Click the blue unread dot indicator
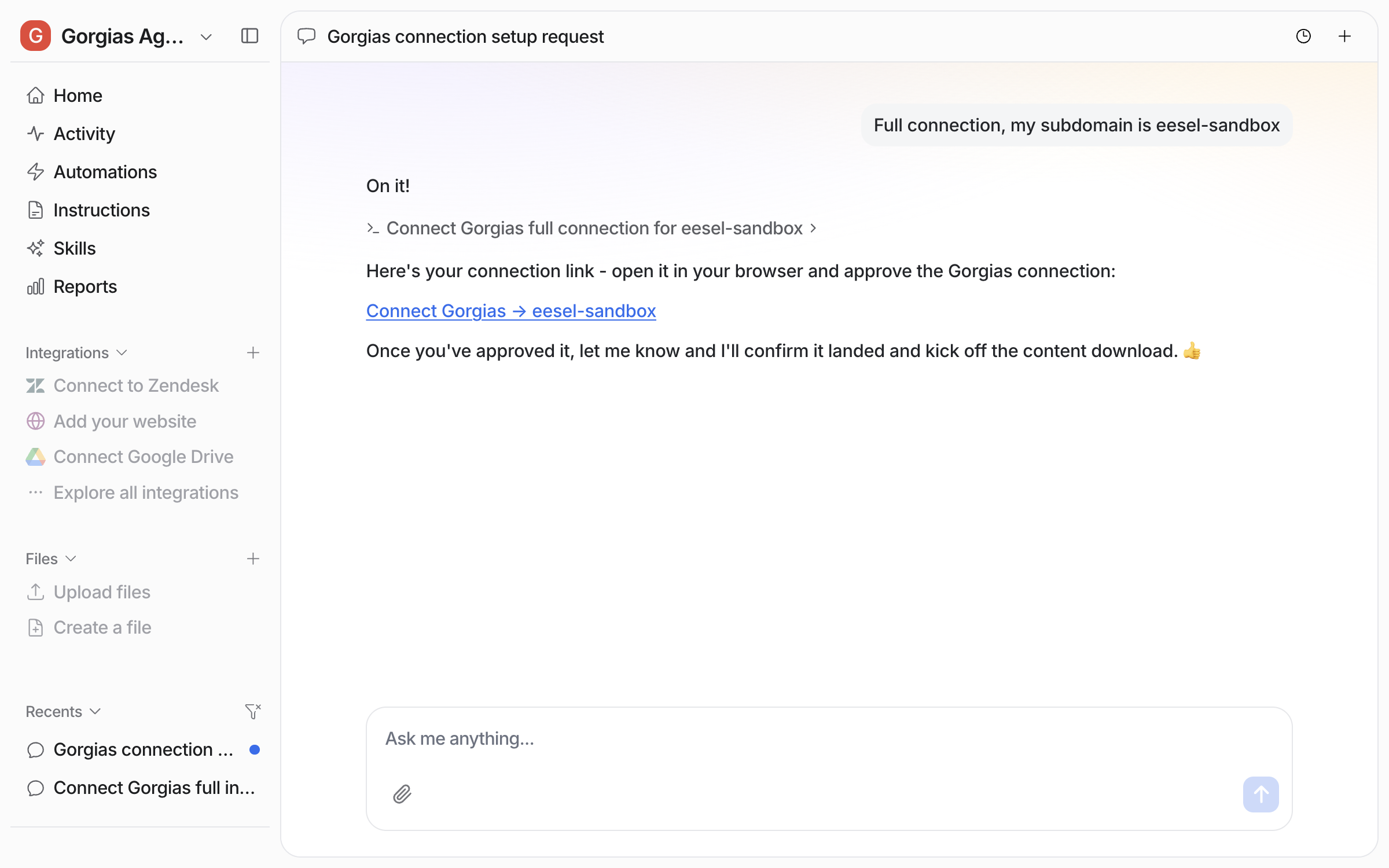 [254, 749]
